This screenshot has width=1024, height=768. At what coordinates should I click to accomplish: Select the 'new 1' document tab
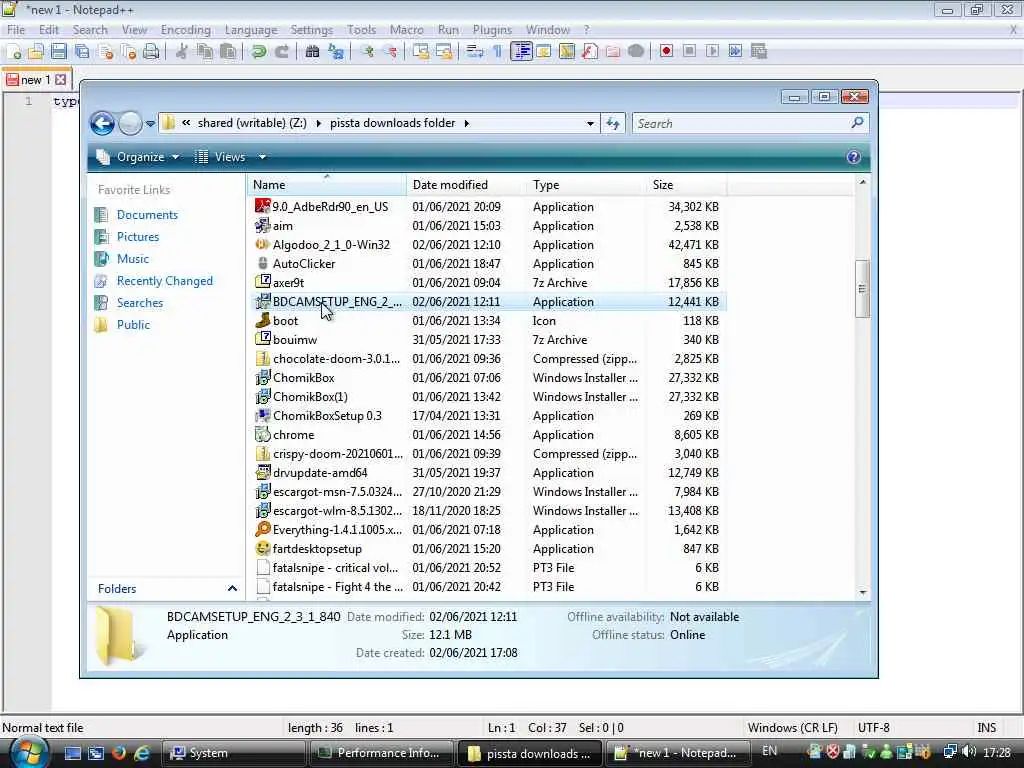point(36,80)
